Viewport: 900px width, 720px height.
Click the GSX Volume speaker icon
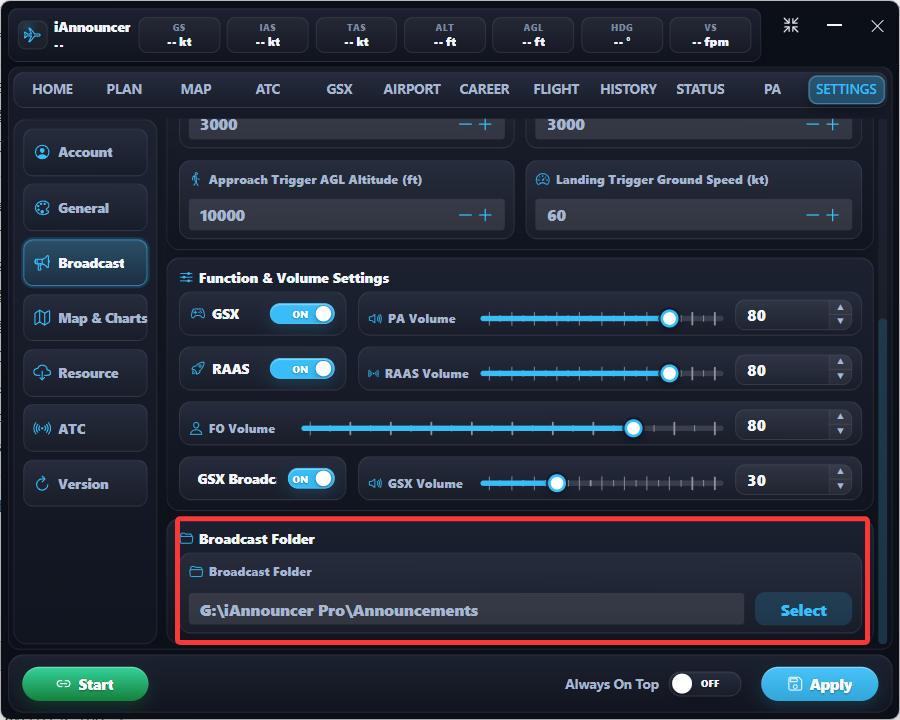pyautogui.click(x=375, y=483)
